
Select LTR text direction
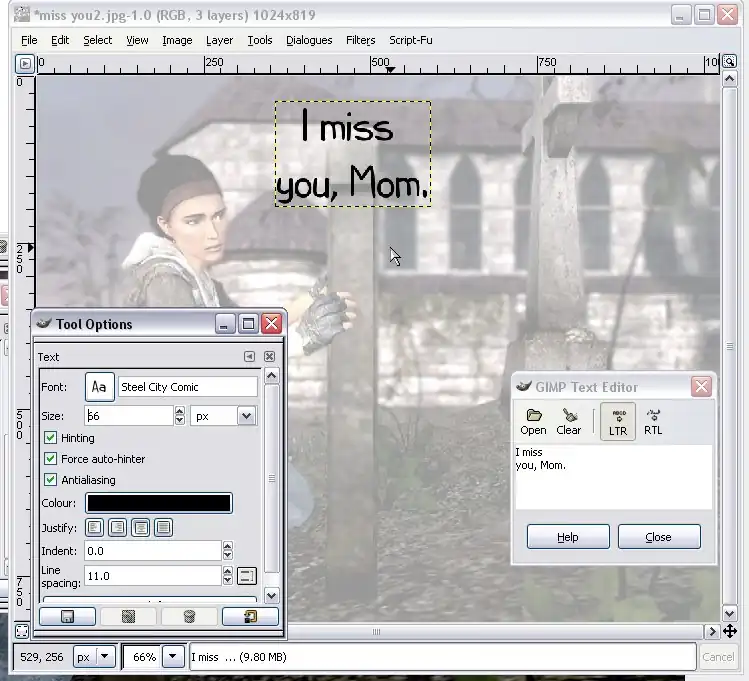click(617, 421)
